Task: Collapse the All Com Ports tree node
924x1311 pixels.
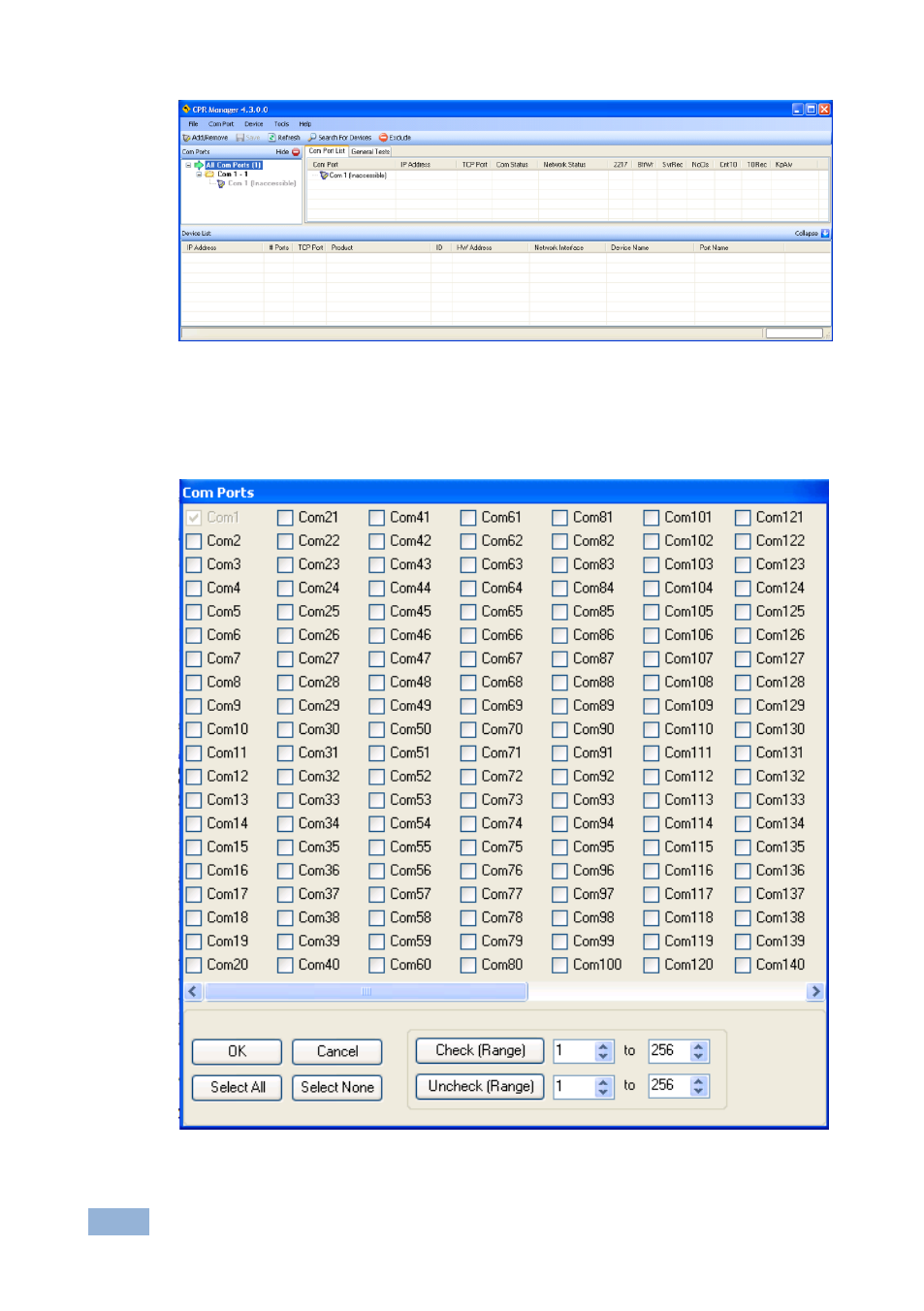Action: click(x=188, y=166)
